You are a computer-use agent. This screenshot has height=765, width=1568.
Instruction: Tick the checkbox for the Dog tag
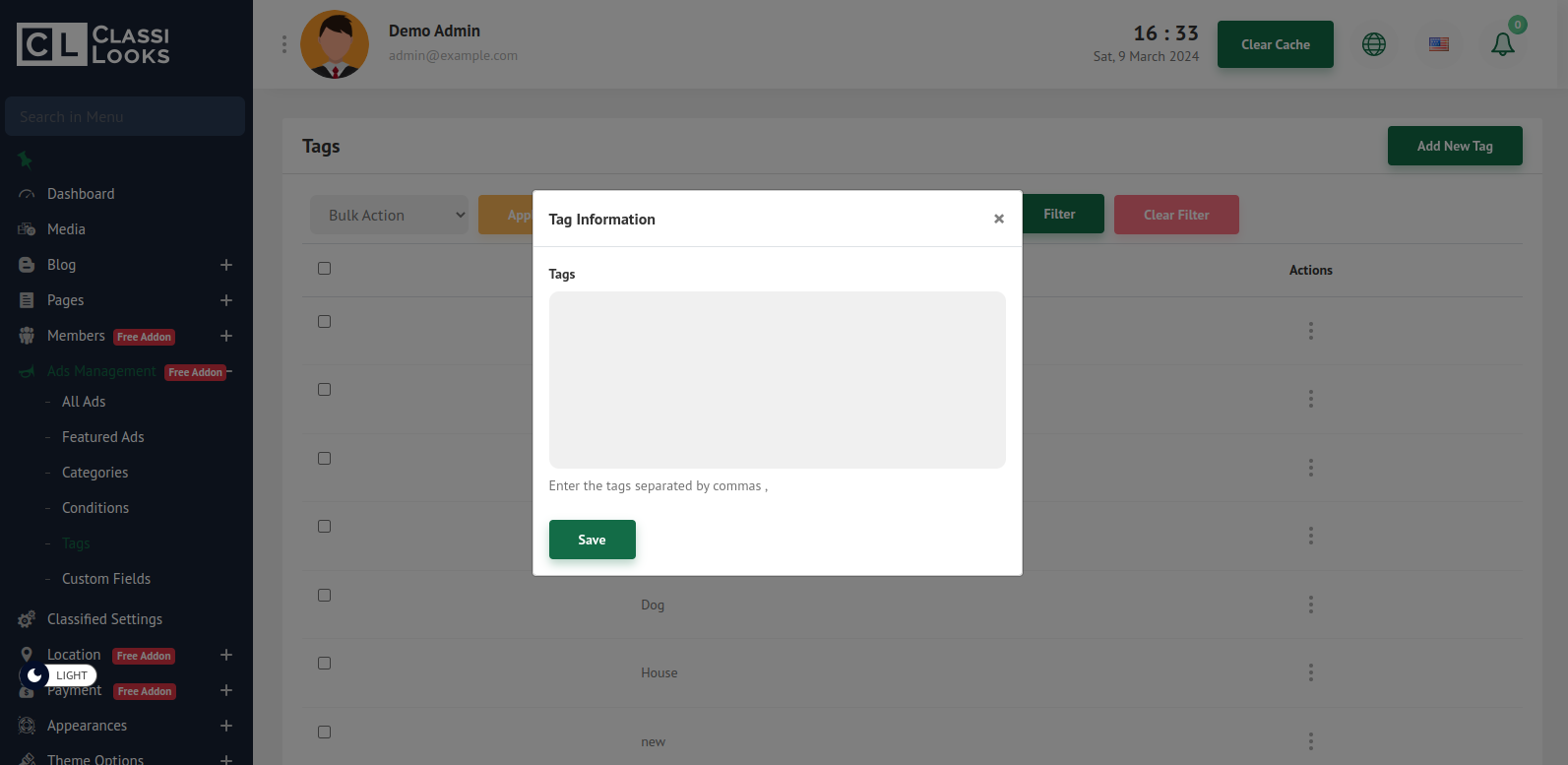tap(324, 596)
